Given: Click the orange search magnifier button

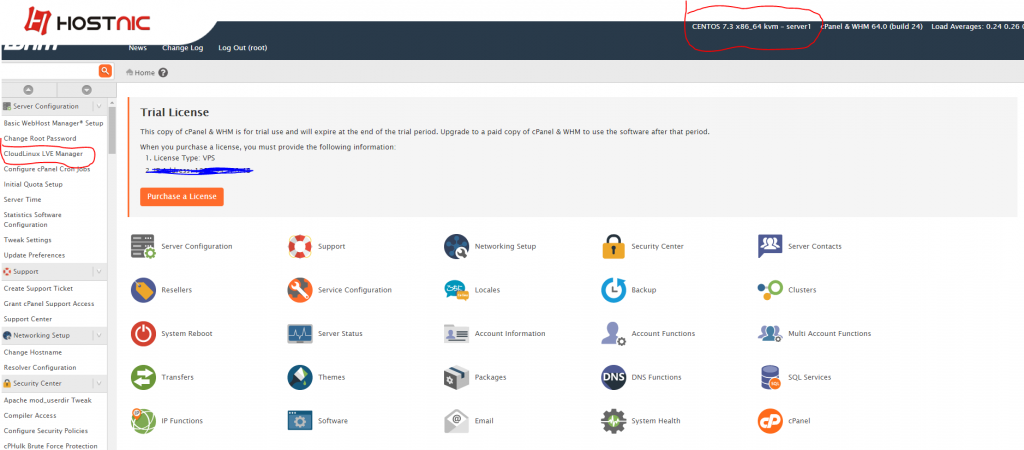Looking at the screenshot, I should 104,71.
